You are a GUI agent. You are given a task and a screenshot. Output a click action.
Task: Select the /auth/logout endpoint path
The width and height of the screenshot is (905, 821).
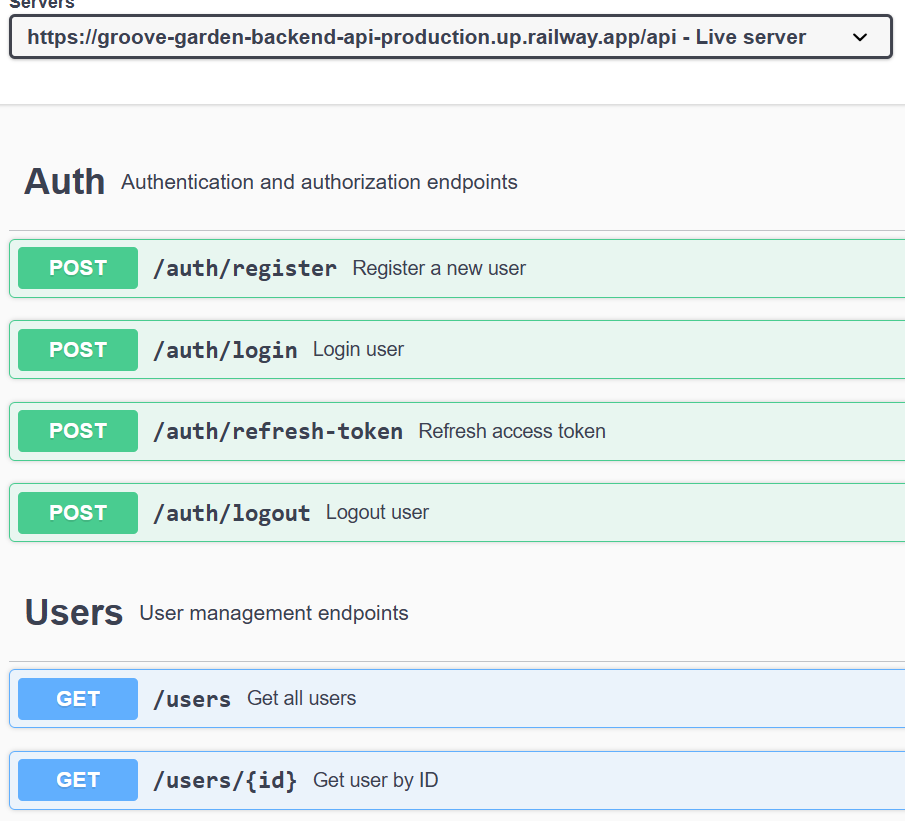(232, 512)
